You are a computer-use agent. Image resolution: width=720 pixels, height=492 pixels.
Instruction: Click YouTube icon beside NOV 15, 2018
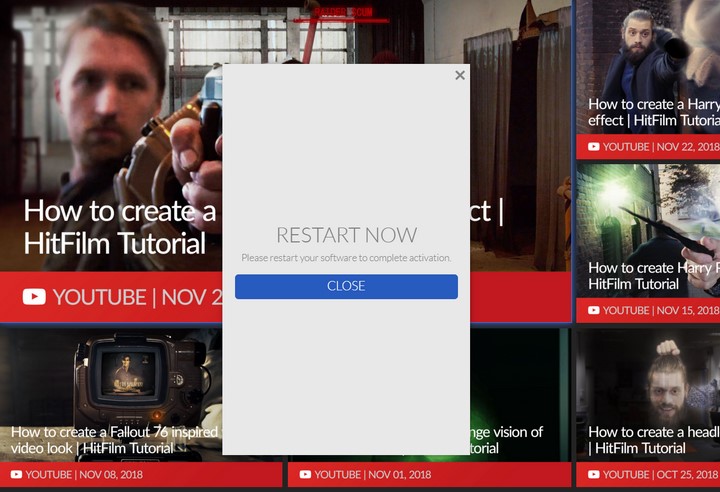[x=594, y=310]
